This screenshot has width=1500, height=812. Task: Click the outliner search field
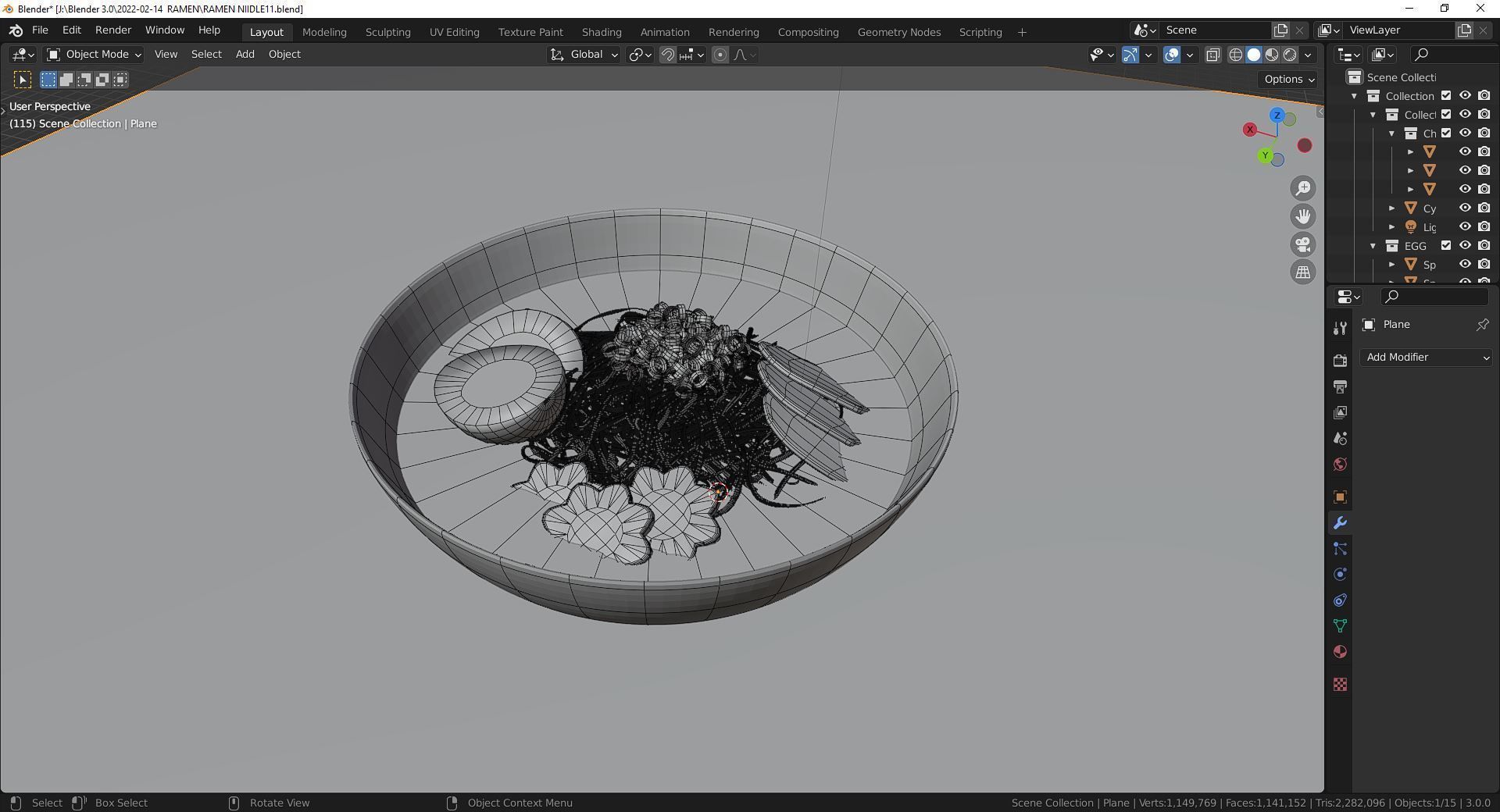(x=1453, y=54)
